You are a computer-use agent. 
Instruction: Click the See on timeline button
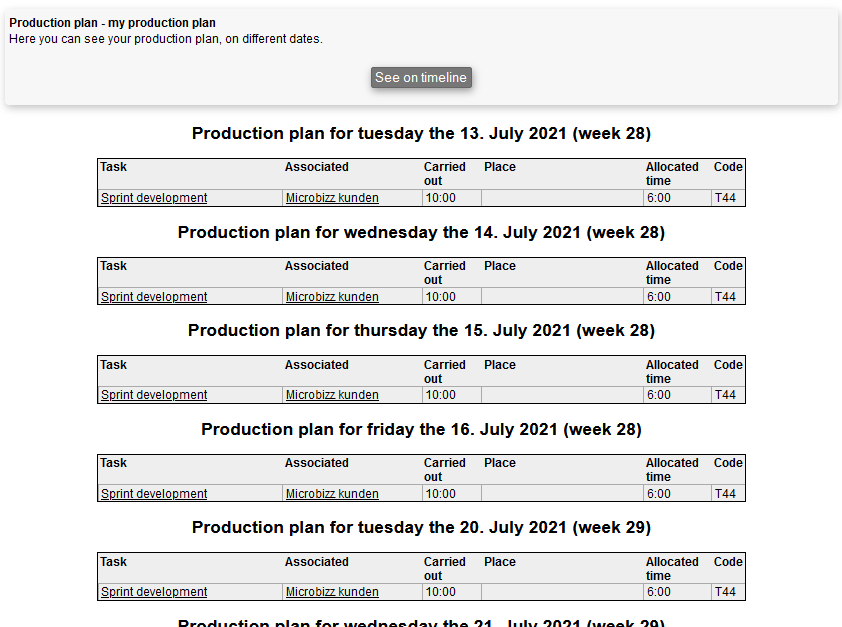pos(420,78)
